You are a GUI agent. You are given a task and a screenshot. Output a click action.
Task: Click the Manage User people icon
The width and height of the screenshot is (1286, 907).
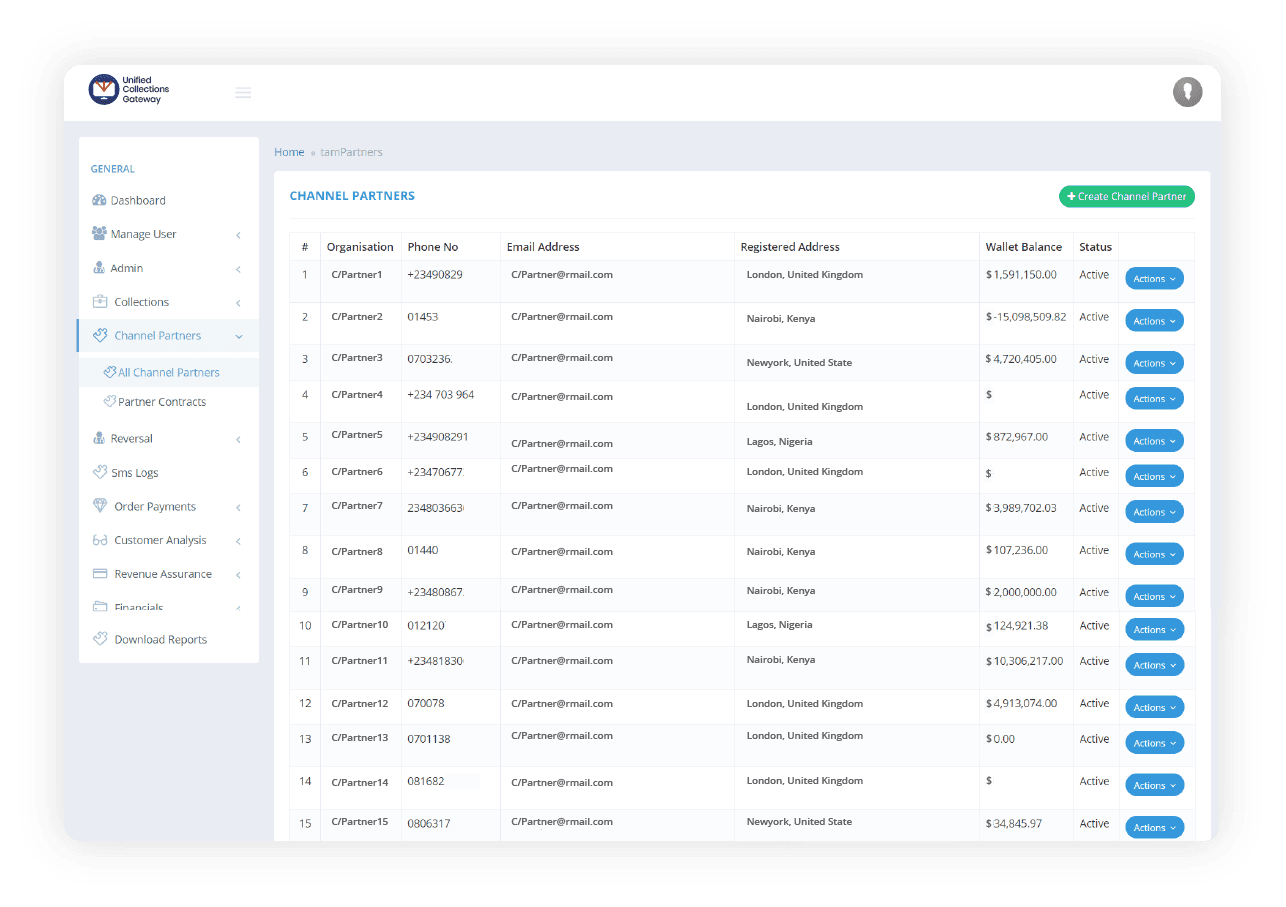(99, 233)
